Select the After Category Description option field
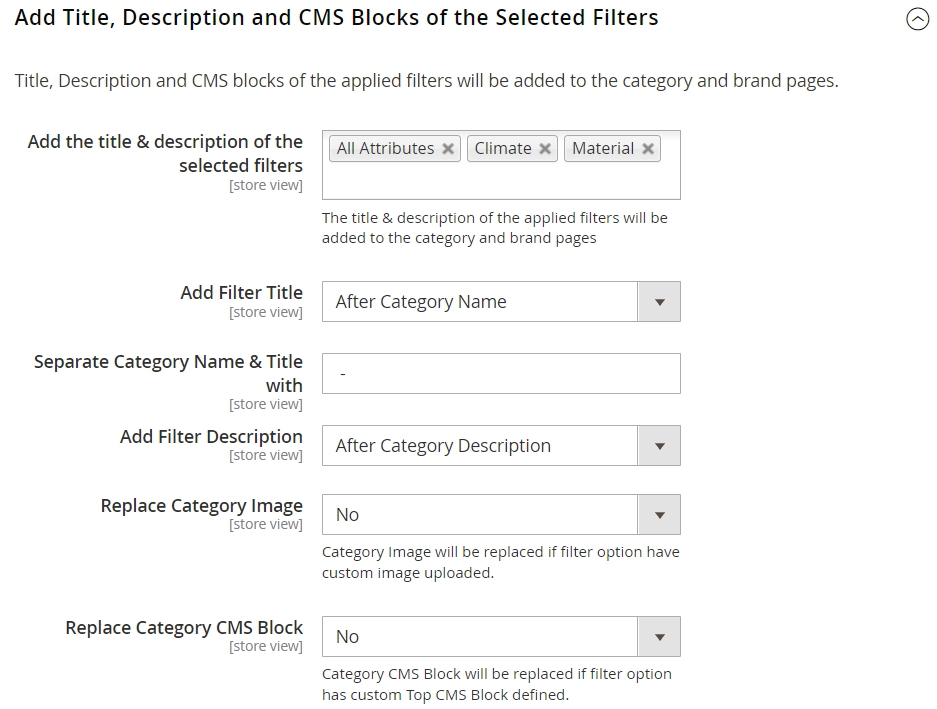Screen dimensions: 937x709 pos(480,446)
